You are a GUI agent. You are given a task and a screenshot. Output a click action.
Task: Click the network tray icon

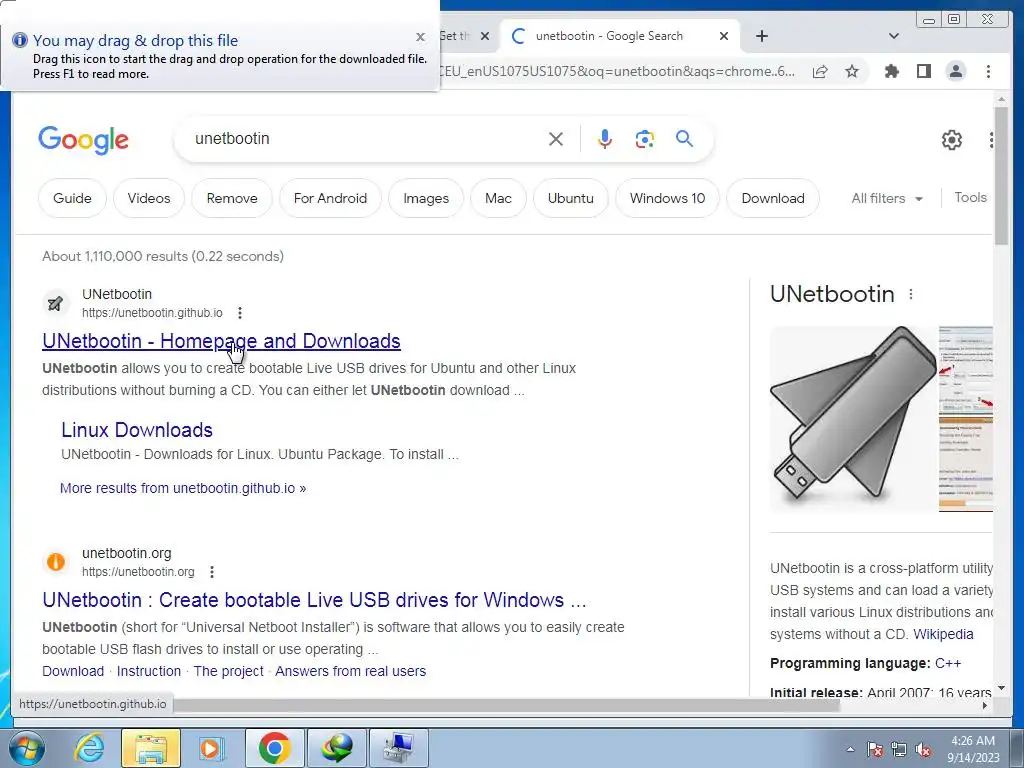coord(899,749)
